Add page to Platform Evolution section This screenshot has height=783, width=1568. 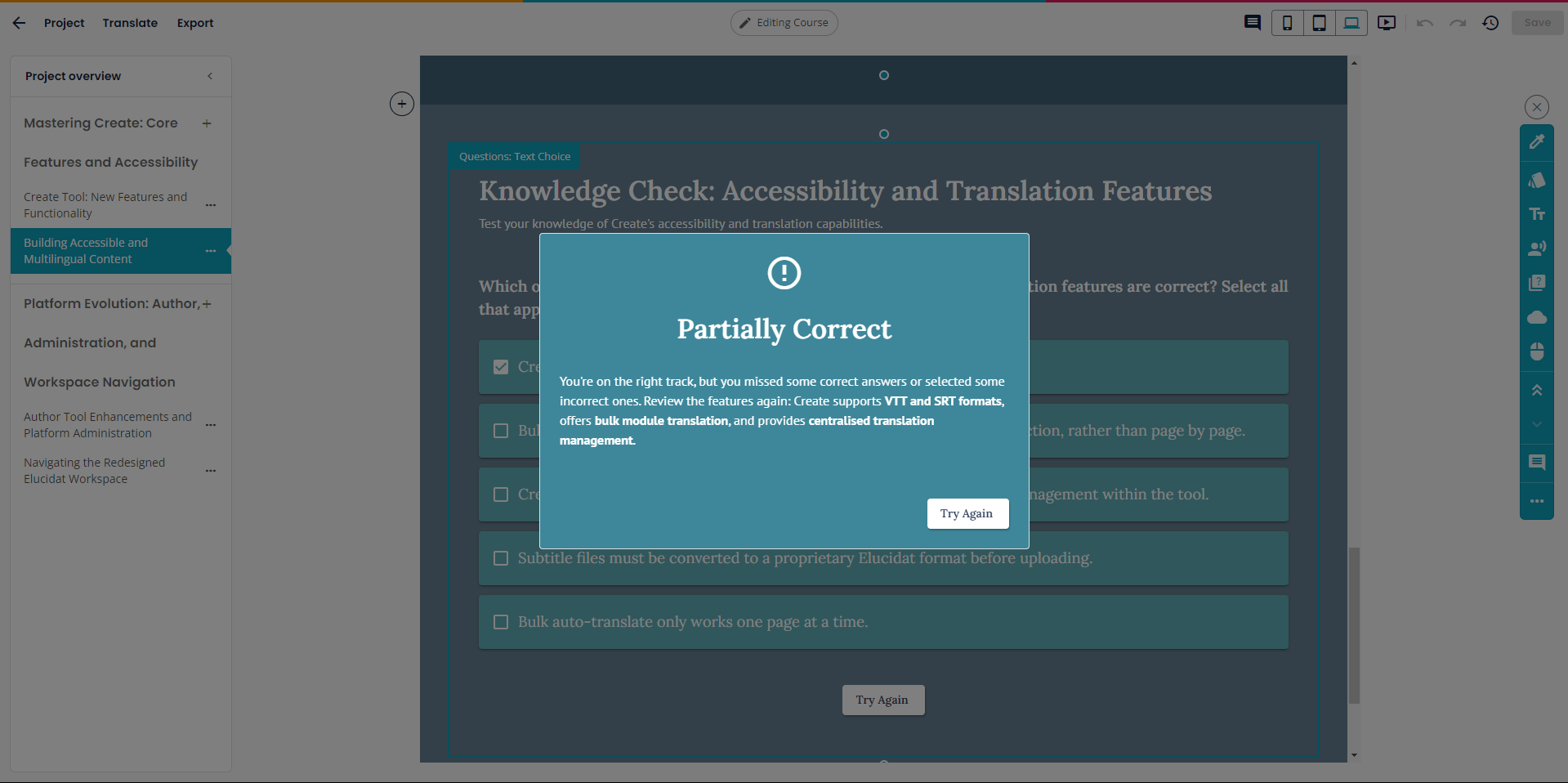pyautogui.click(x=207, y=304)
